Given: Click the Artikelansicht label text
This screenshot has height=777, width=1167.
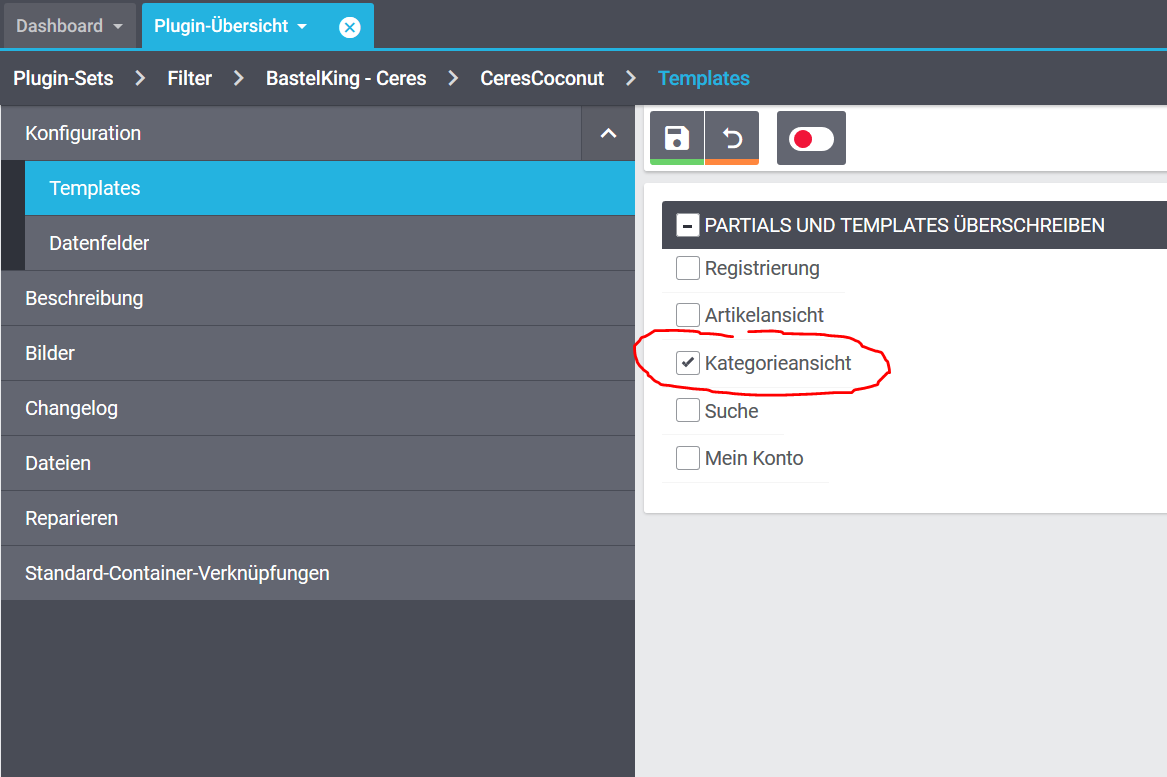Looking at the screenshot, I should click(764, 316).
